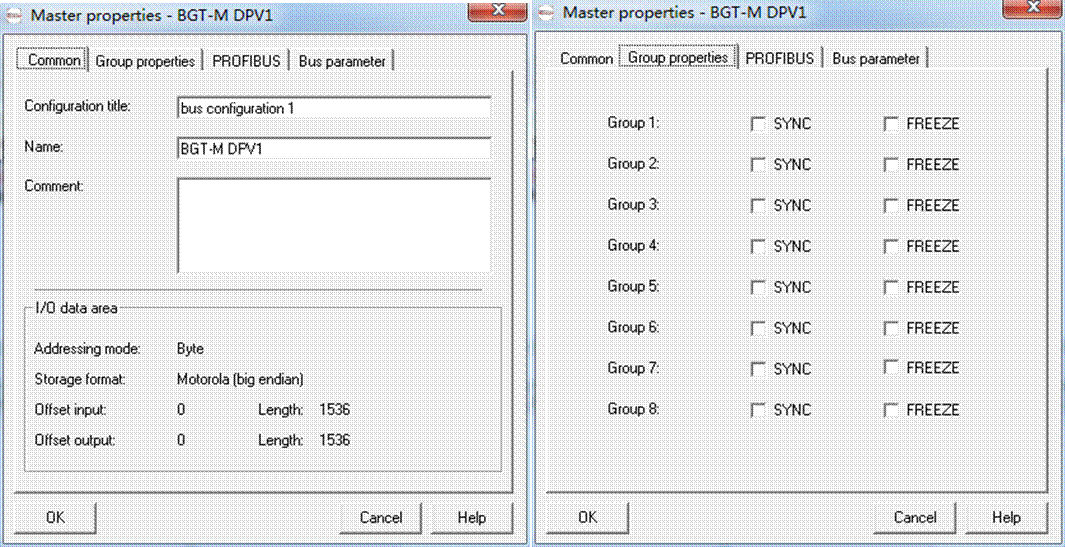Tick the FREEZE checkbox for Group 4
This screenshot has width=1065, height=547.
tap(891, 246)
